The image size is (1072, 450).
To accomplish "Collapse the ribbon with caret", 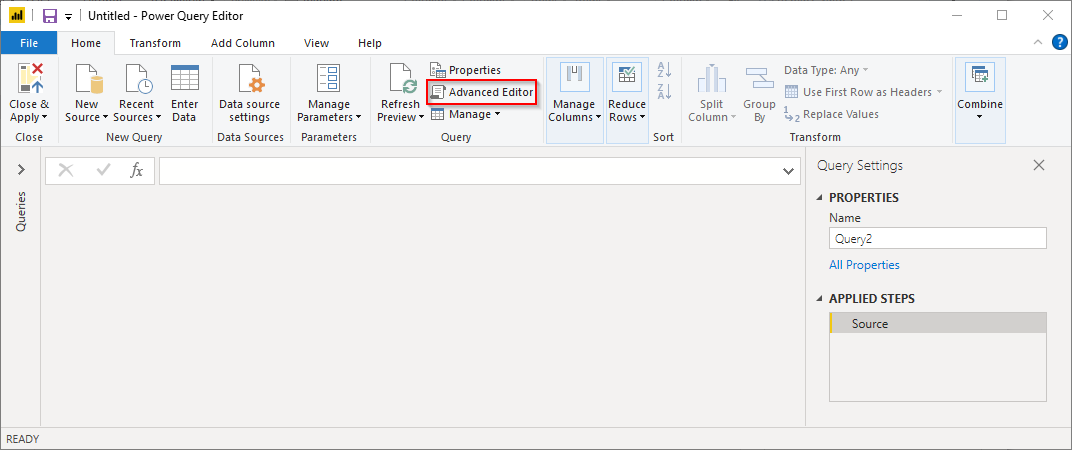I will click(1038, 42).
